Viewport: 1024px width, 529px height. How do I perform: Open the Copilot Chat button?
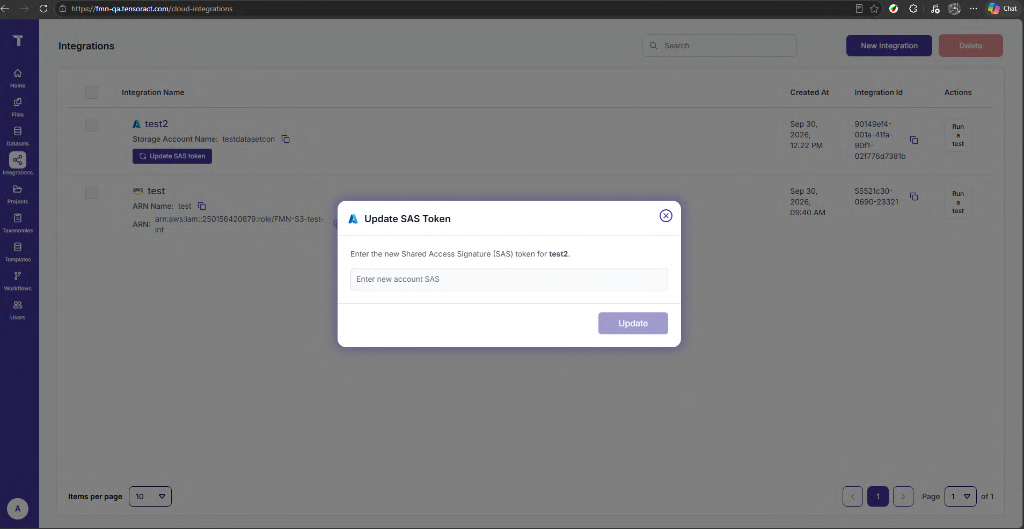click(x=1002, y=8)
